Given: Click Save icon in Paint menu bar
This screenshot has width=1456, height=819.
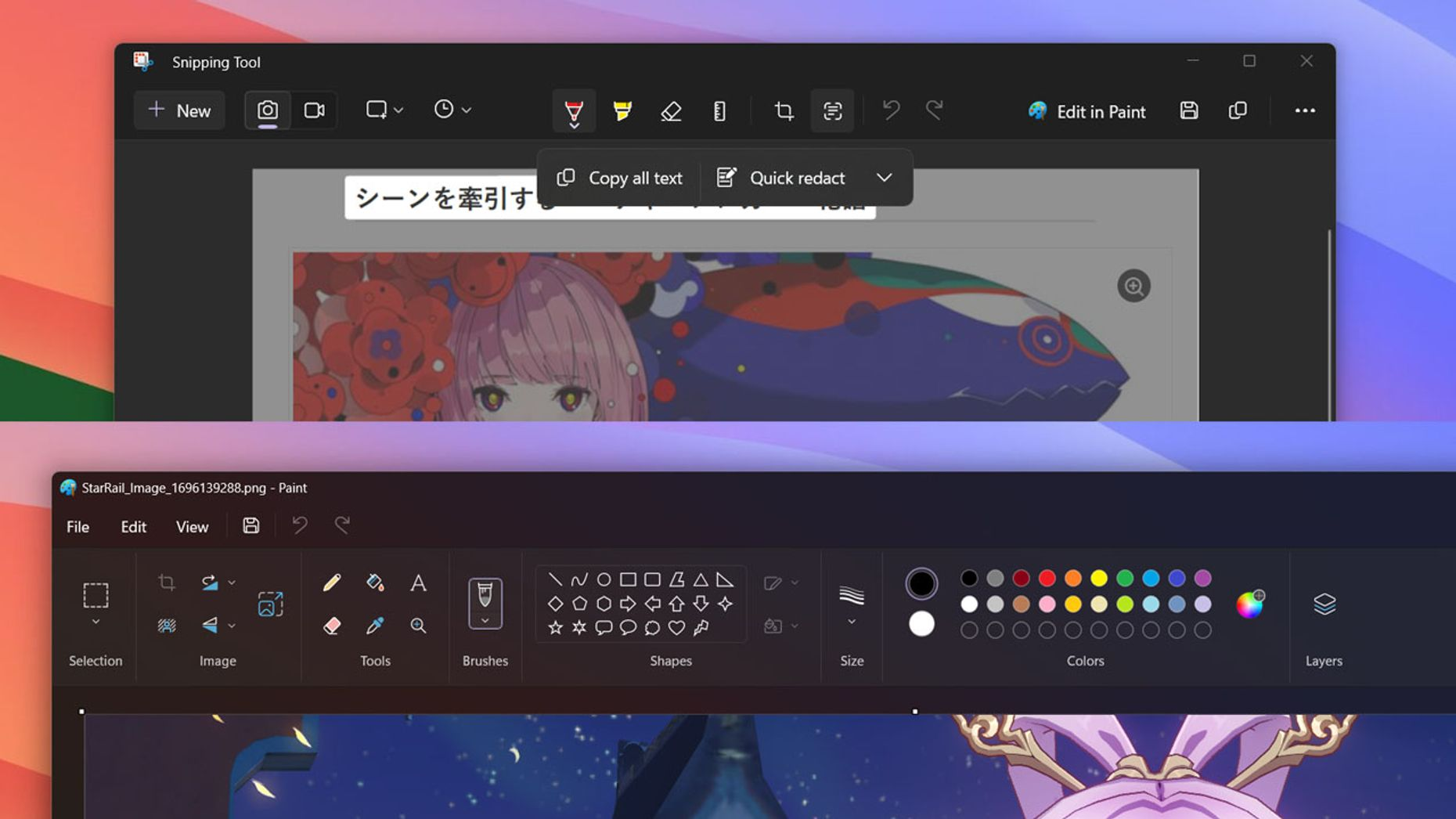Looking at the screenshot, I should [250, 526].
